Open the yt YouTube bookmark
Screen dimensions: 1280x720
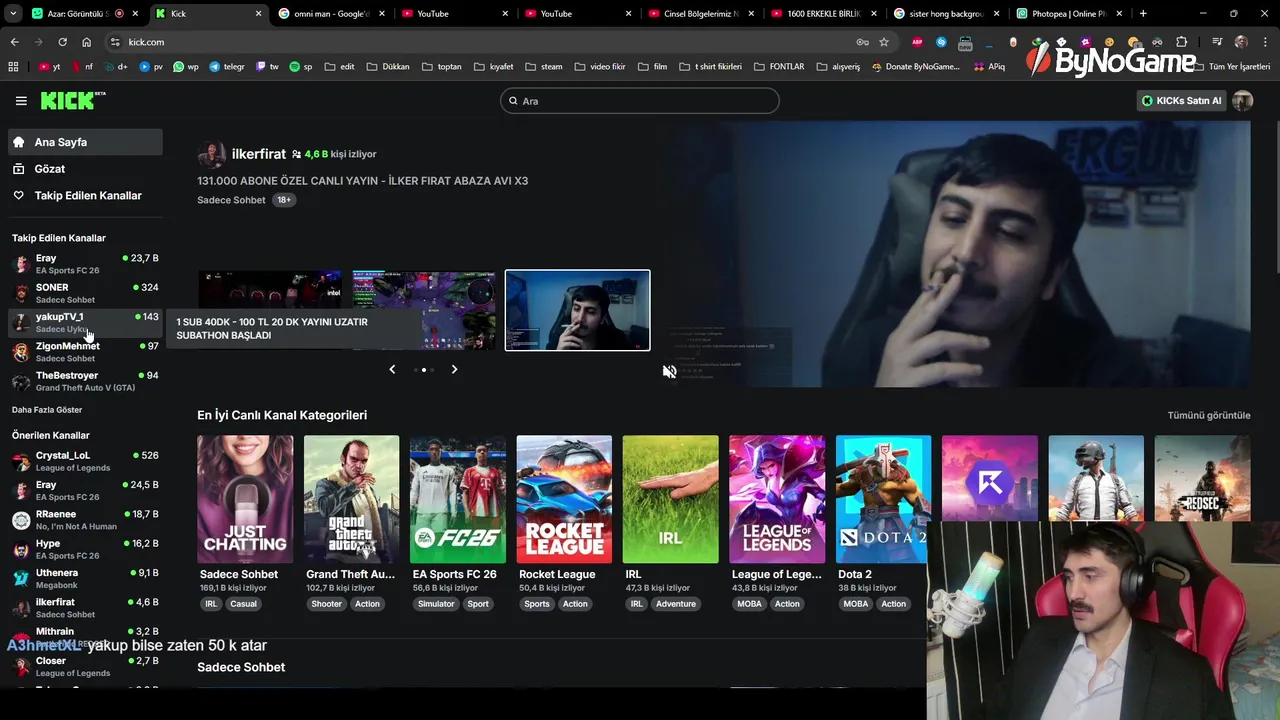click(50, 67)
